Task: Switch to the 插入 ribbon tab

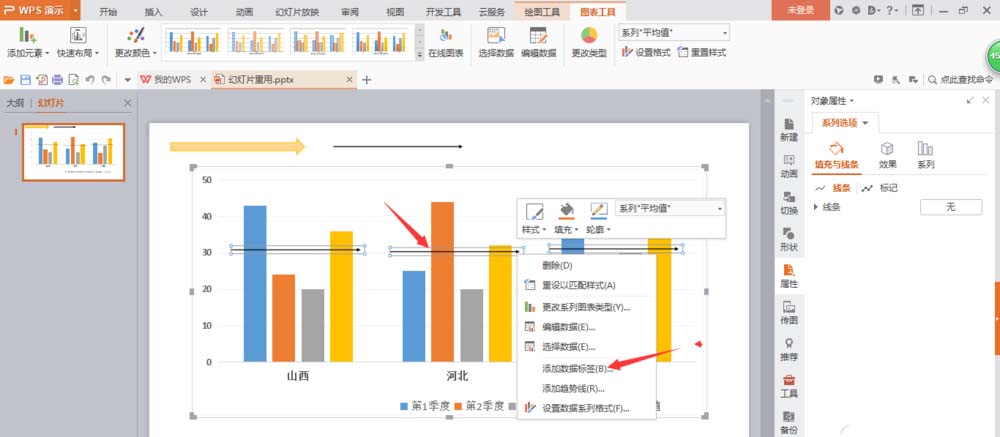Action: coord(153,11)
